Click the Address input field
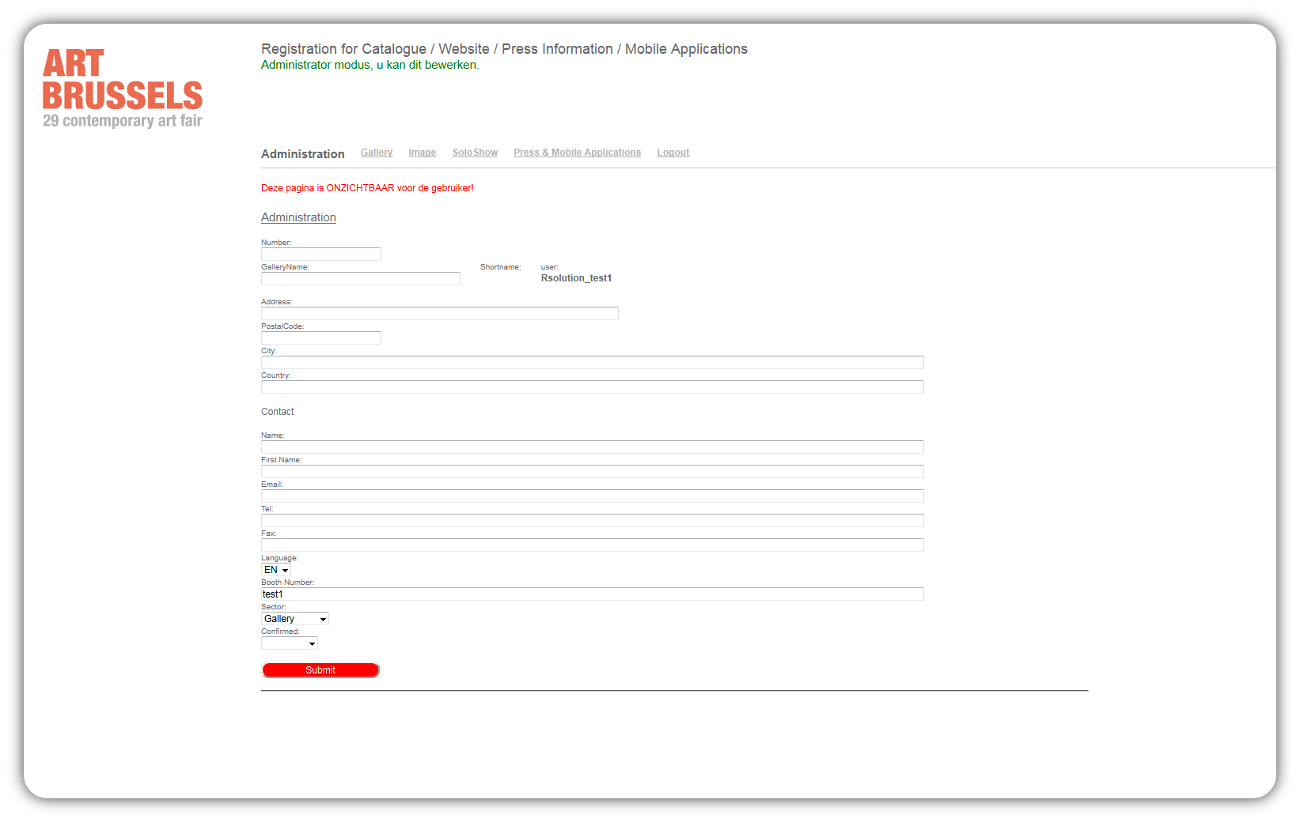 point(439,313)
